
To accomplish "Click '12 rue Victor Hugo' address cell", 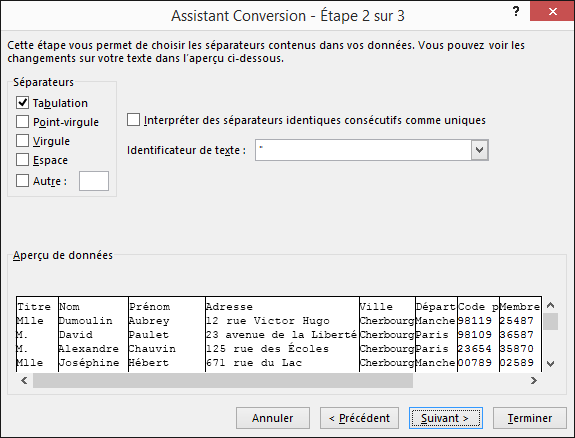I will coord(268,321).
